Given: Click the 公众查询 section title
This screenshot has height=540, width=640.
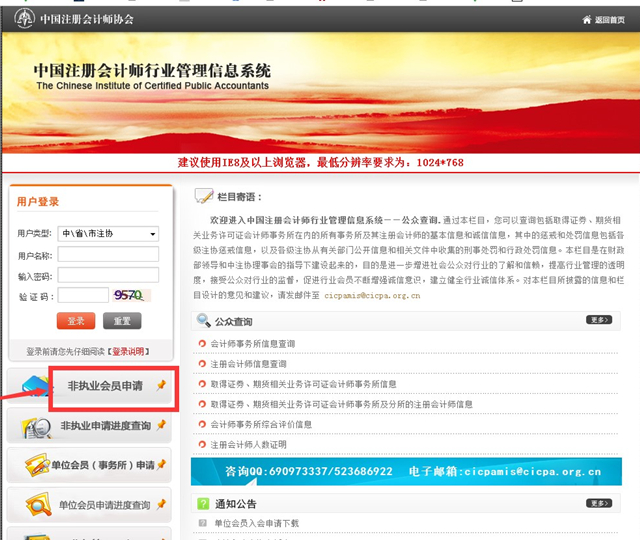Looking at the screenshot, I should pos(233,322).
